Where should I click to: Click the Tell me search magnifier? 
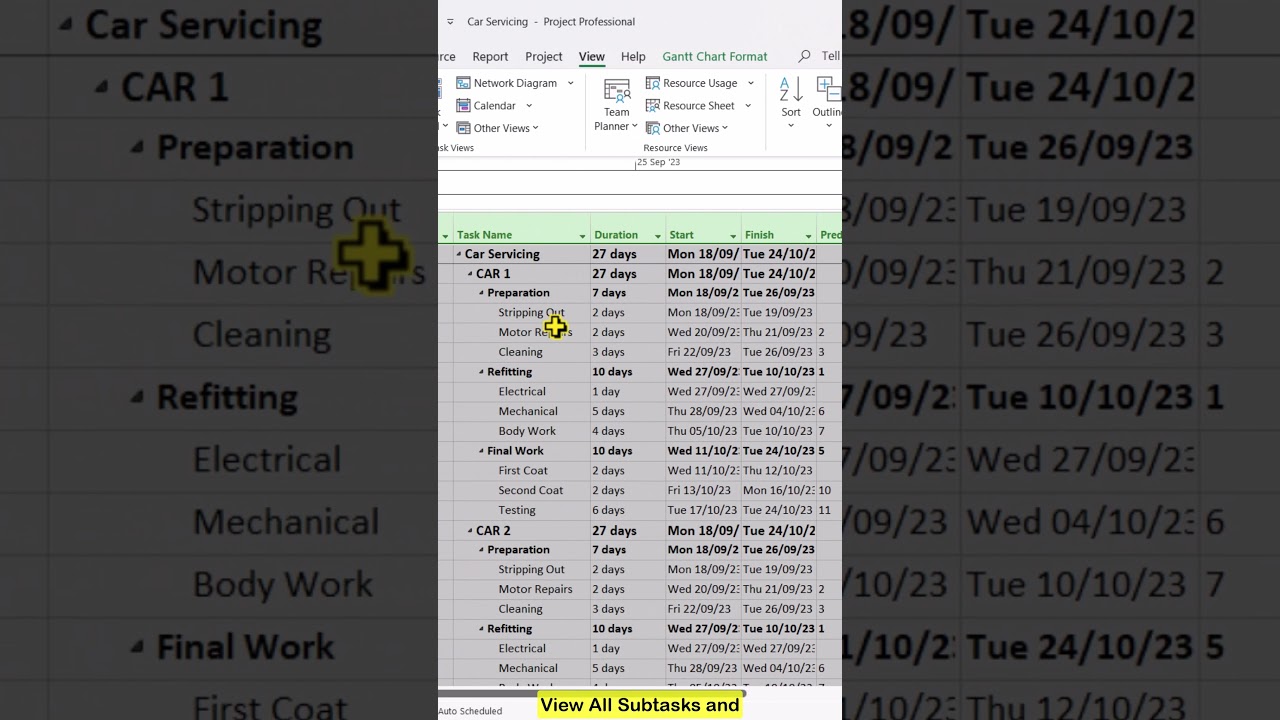coord(804,56)
